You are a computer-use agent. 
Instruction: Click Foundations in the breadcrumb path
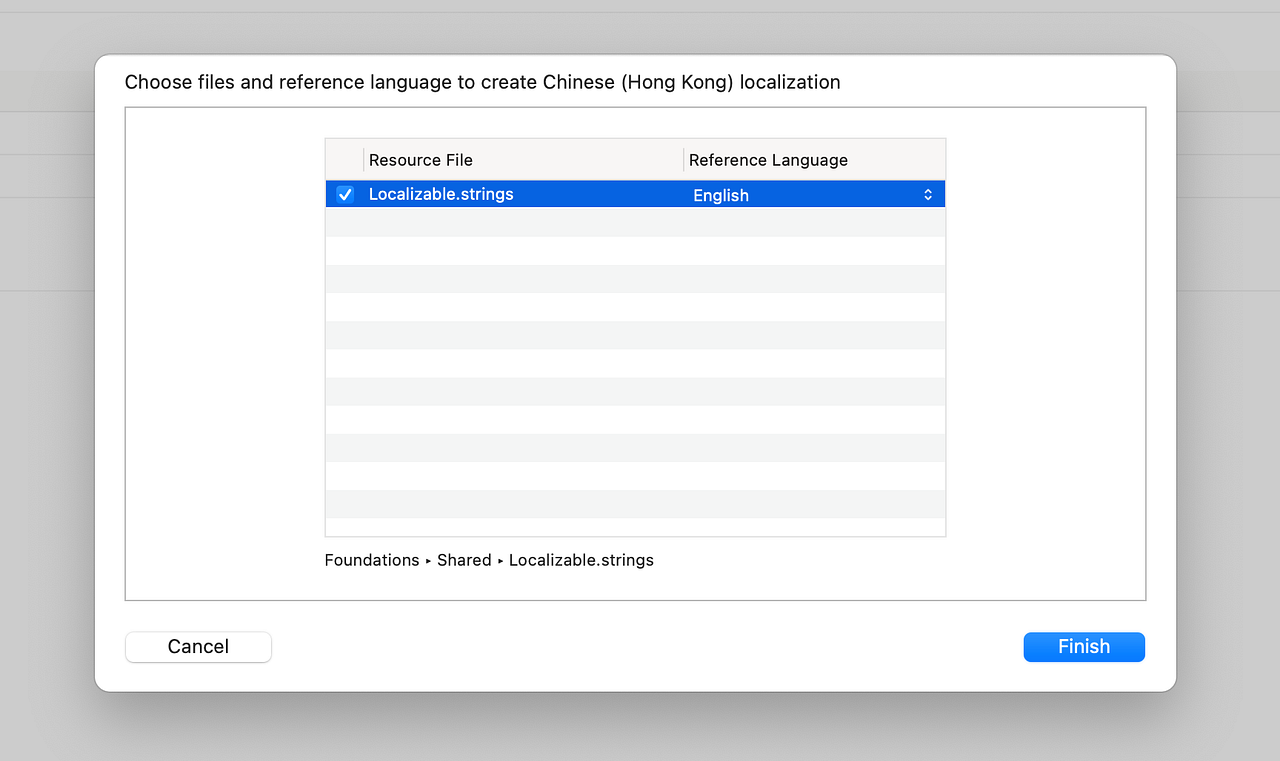point(372,560)
